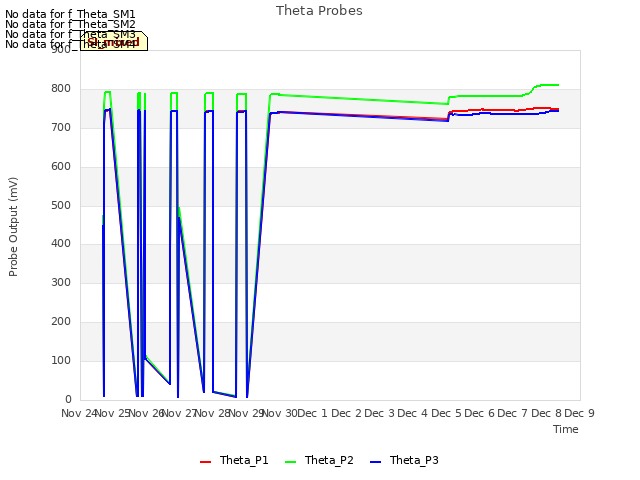640x480 pixels.
Task: Click the Dec 2 x-axis tick label
Action: (x=346, y=413)
